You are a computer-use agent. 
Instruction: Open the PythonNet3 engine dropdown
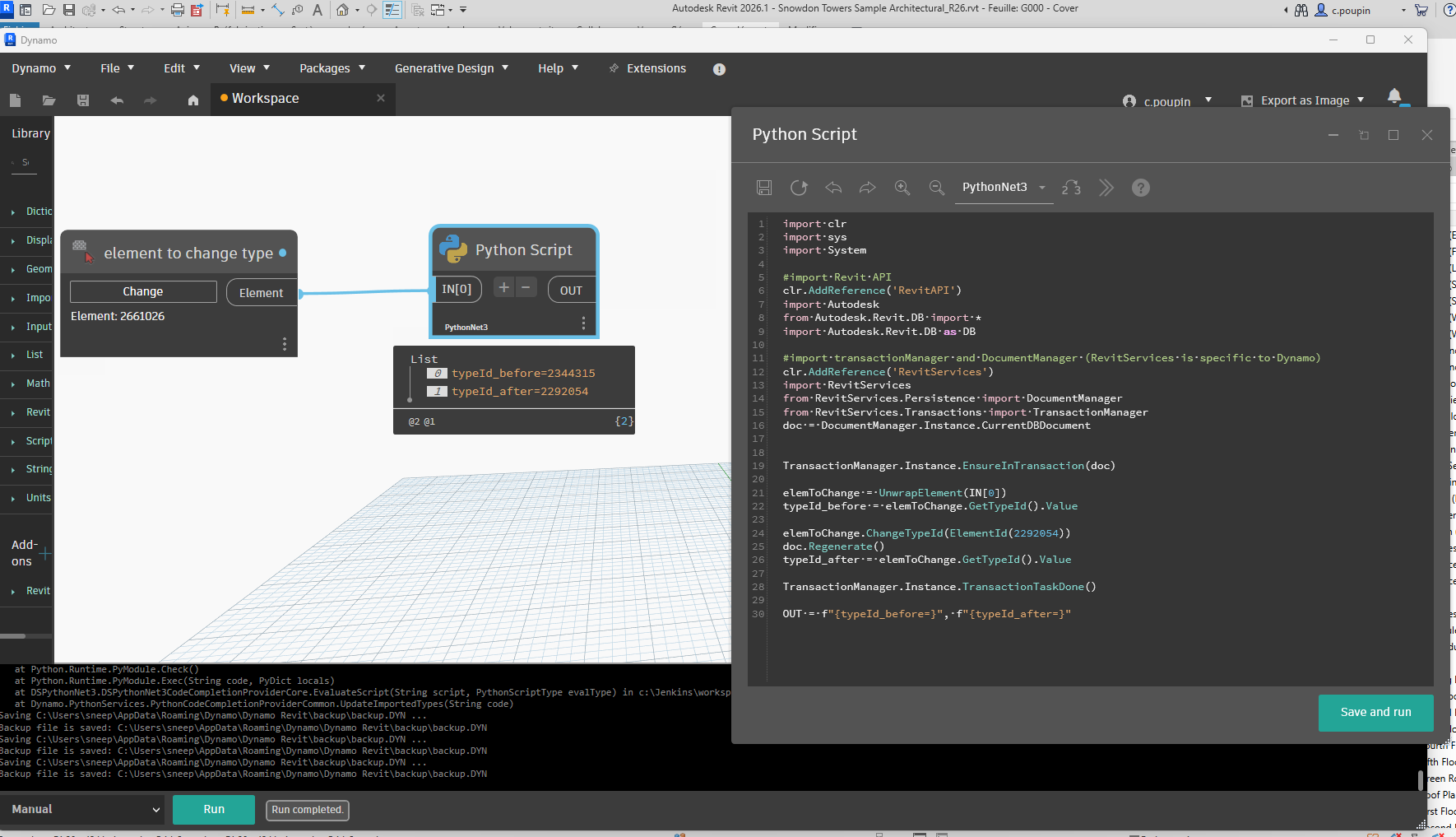coord(1004,188)
